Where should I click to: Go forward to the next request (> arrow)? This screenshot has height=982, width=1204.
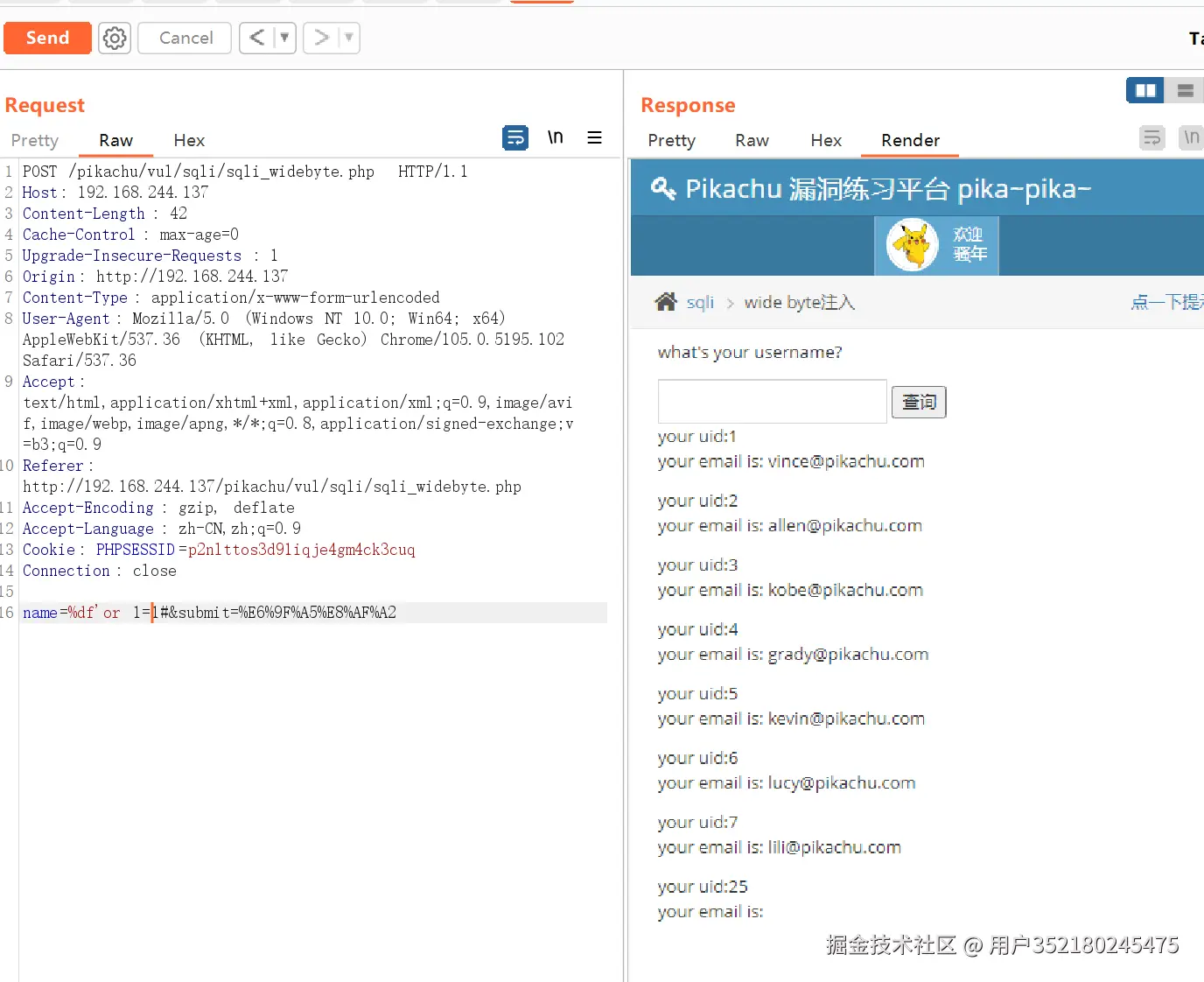click(321, 38)
